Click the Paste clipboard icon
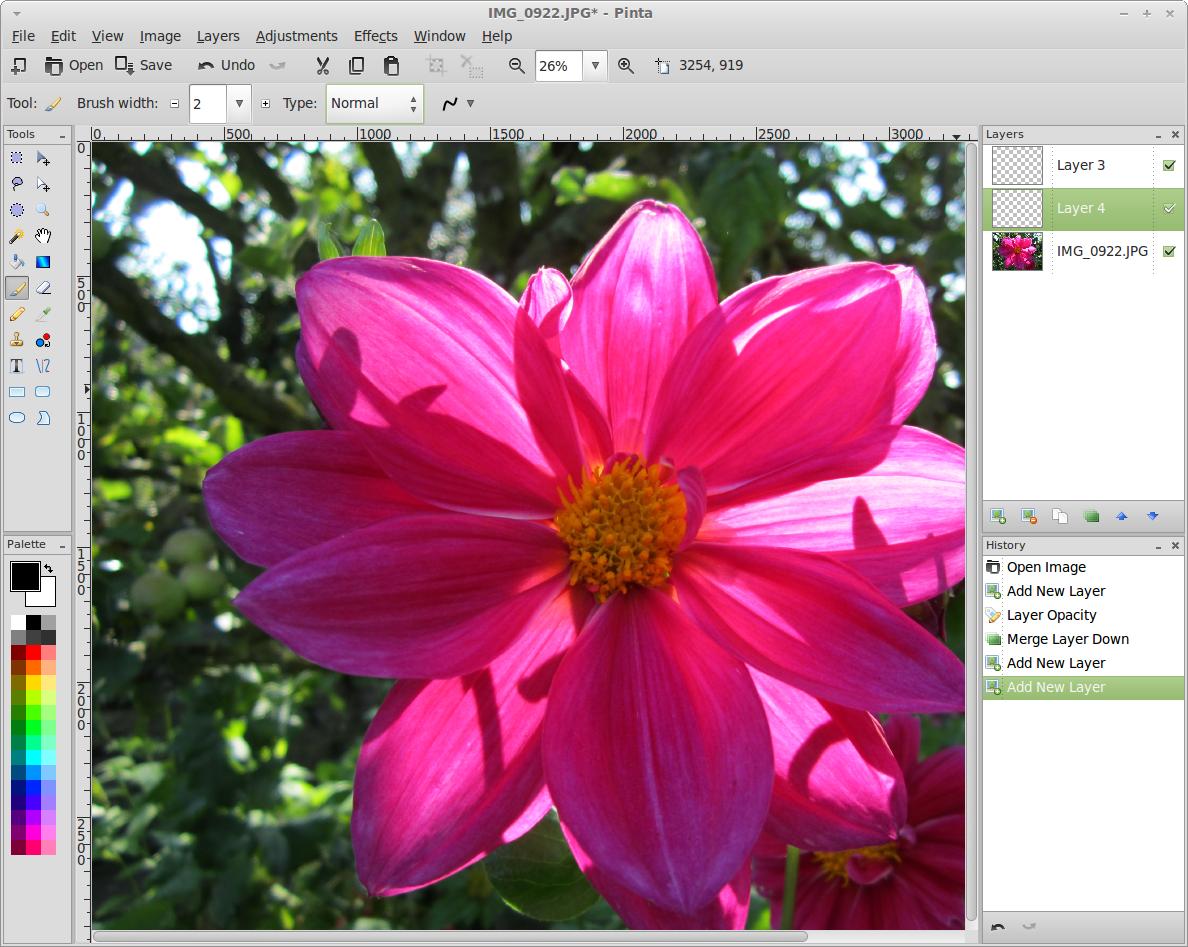1188x947 pixels. click(391, 66)
